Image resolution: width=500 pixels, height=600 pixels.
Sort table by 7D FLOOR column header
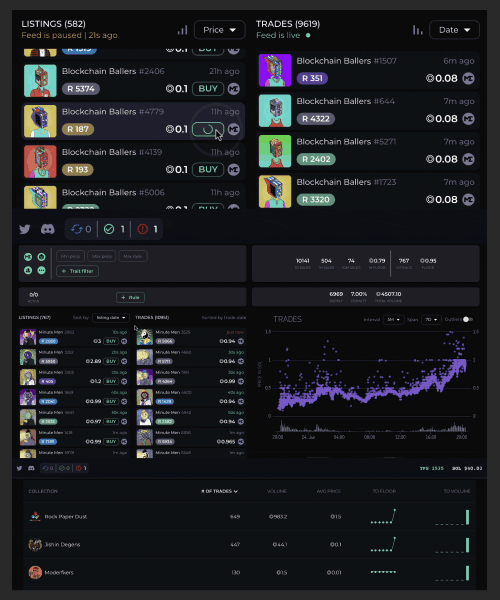coord(384,491)
